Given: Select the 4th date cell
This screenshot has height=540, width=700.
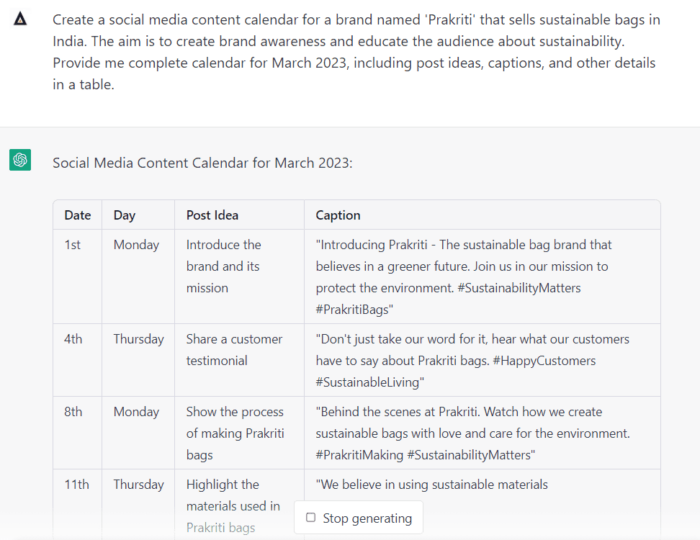Looking at the screenshot, I should [74, 339].
